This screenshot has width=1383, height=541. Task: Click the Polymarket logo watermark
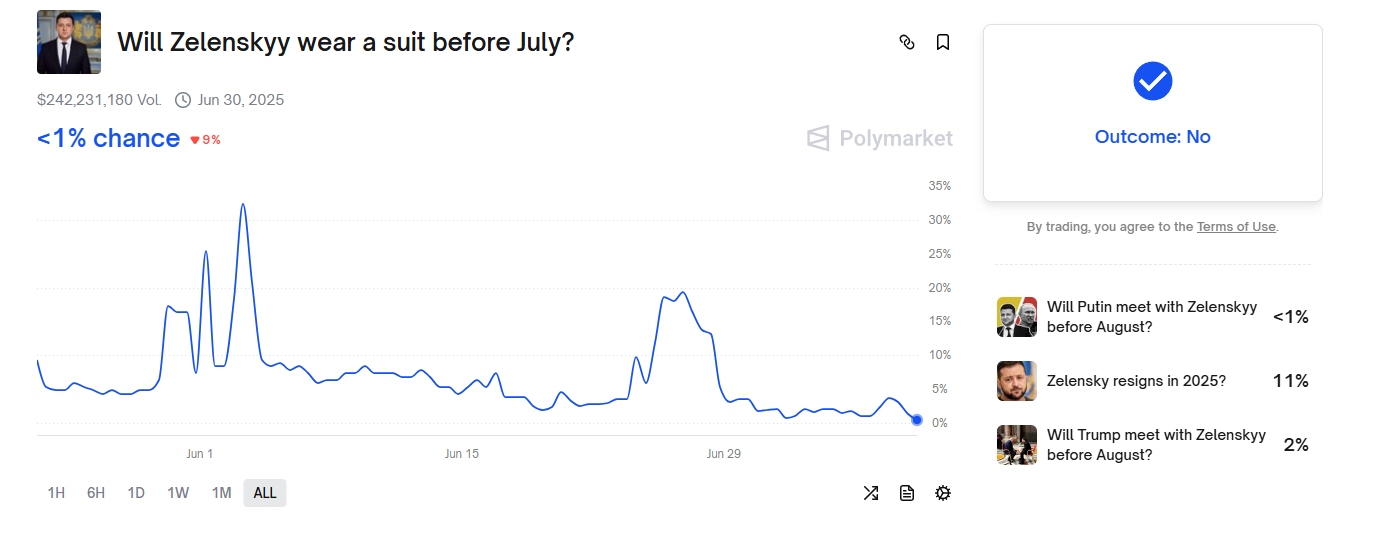coord(880,138)
